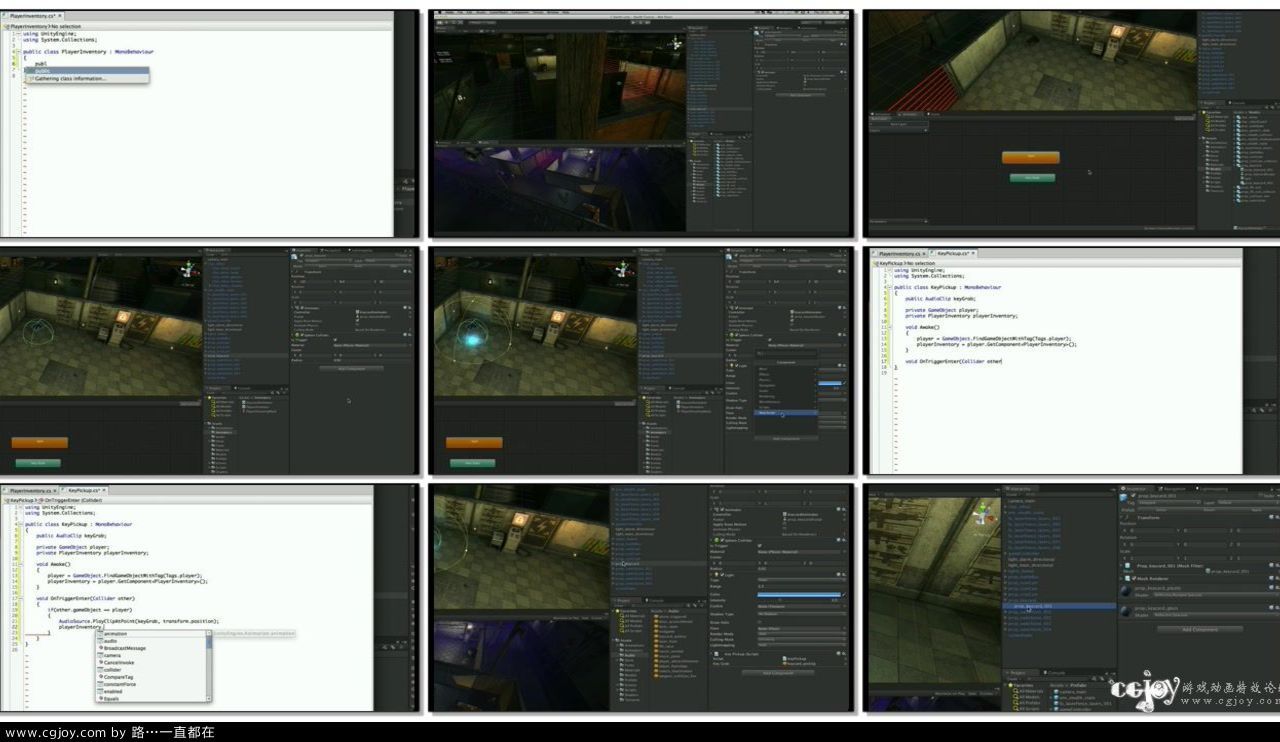Open Lightmapping tab above the prop_keycard_001 Inspector
Screen dimensions: 1280x742
click(x=1213, y=489)
